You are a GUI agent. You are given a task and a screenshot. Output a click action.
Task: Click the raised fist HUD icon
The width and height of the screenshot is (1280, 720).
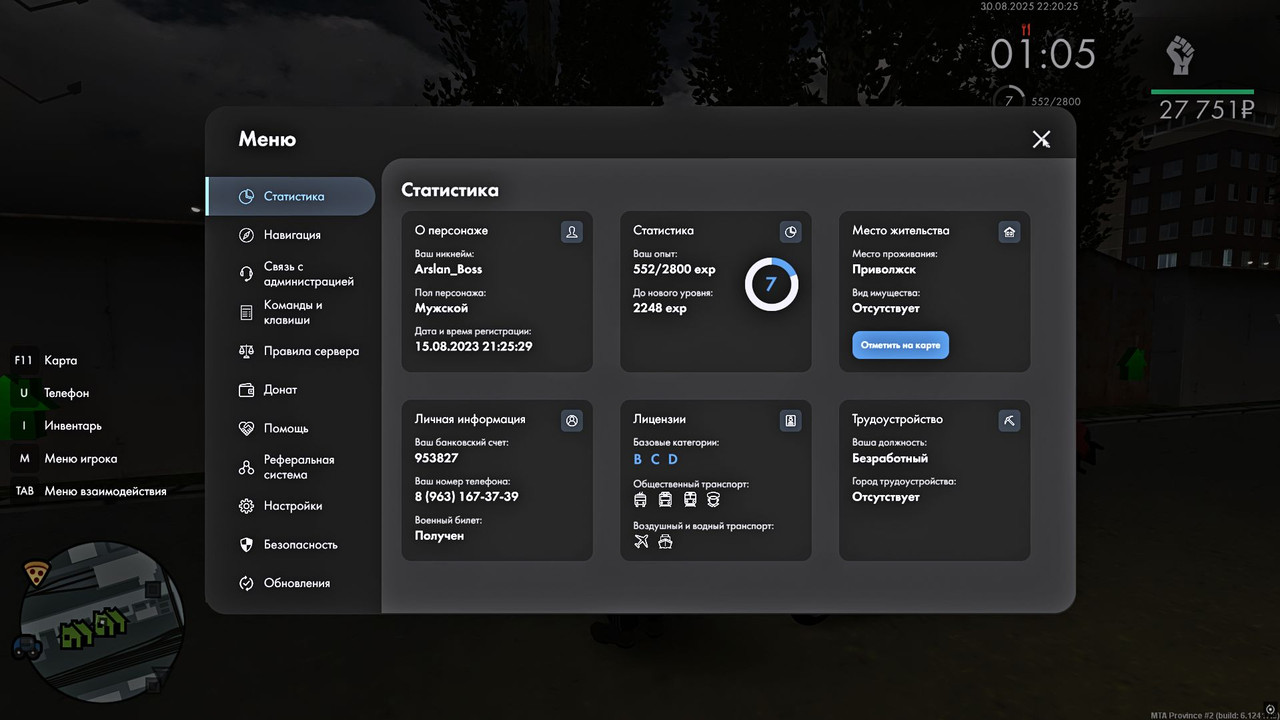tap(1179, 55)
